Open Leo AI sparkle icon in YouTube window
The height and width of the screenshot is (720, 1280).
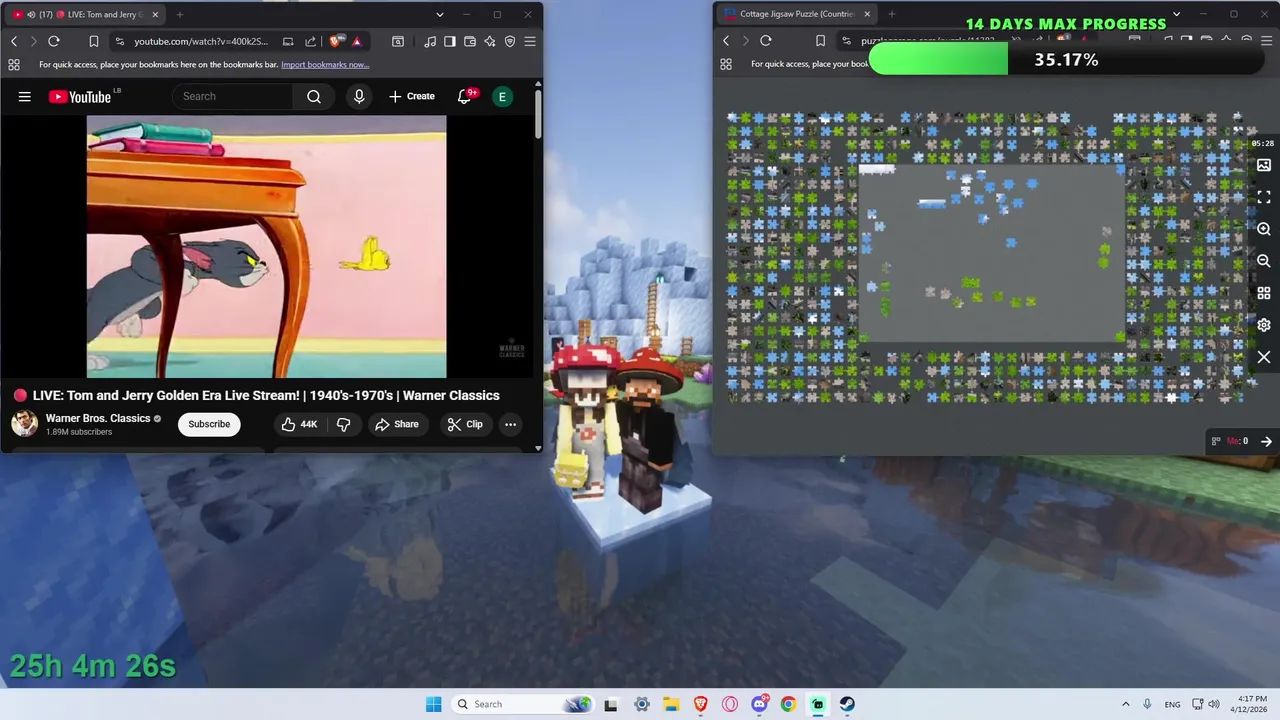coord(490,41)
